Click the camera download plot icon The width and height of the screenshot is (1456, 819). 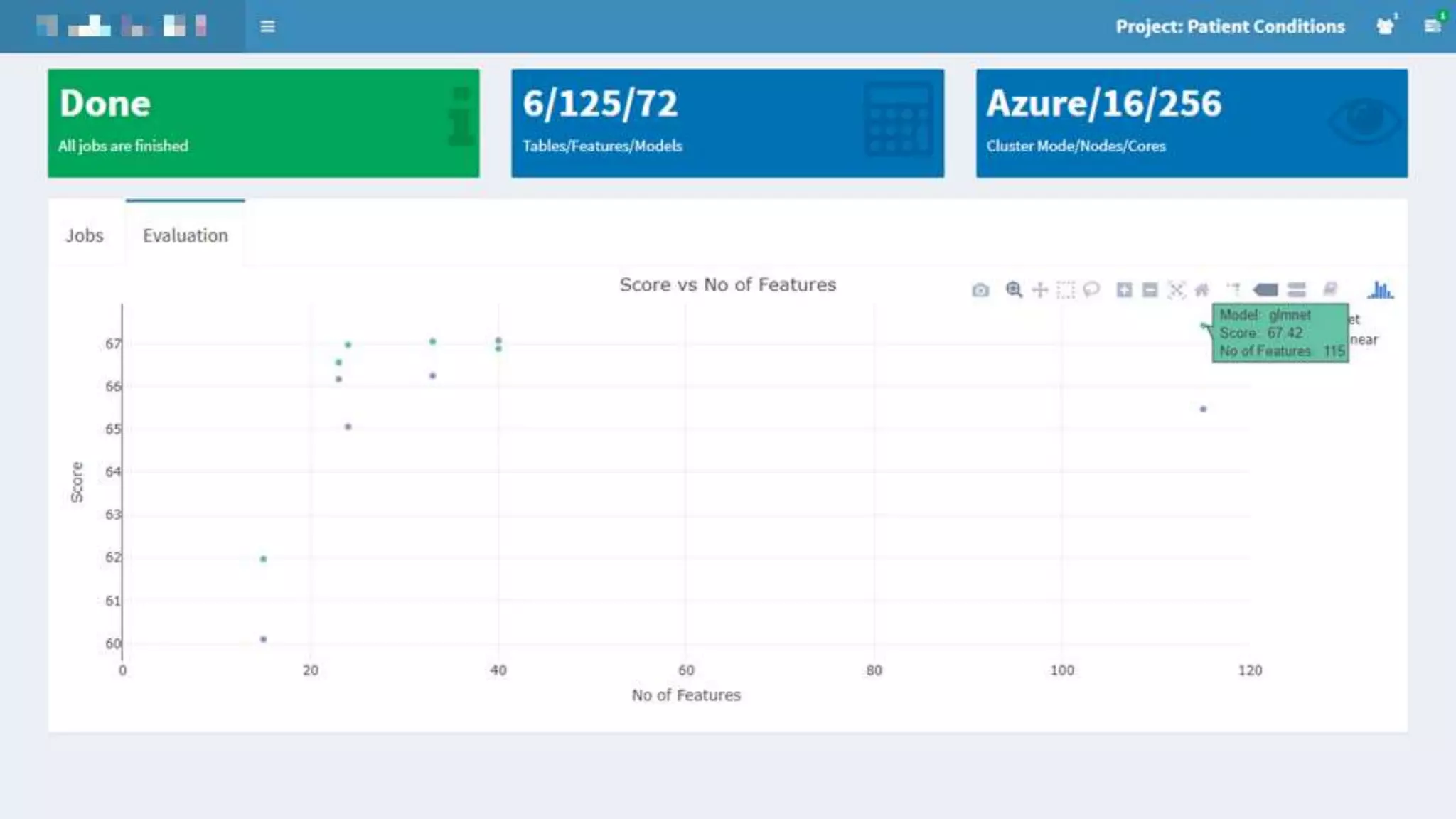980,290
